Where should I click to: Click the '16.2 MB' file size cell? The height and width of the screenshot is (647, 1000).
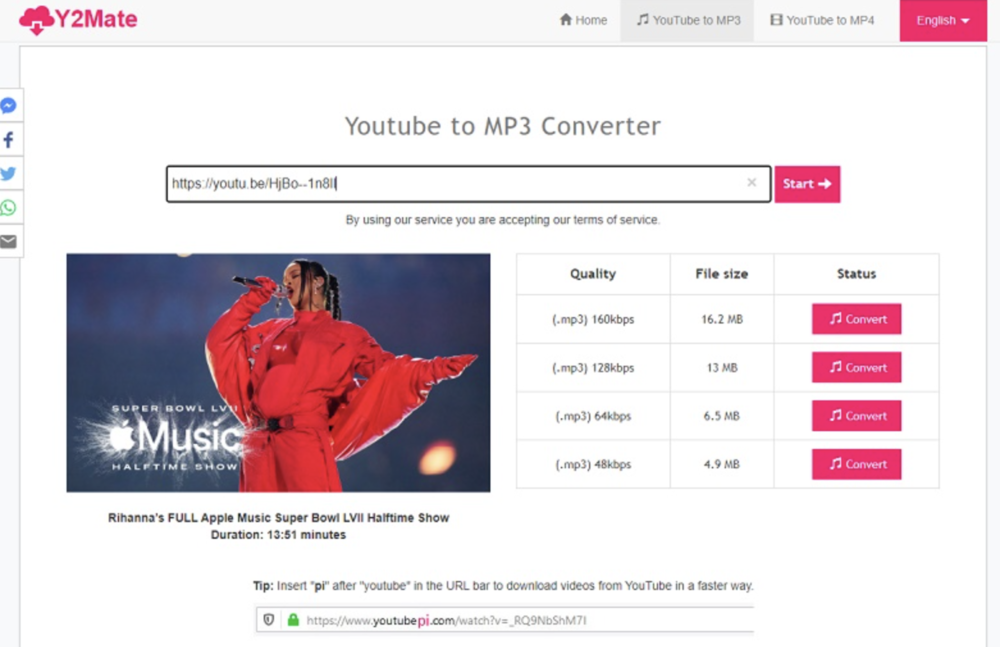click(x=722, y=319)
